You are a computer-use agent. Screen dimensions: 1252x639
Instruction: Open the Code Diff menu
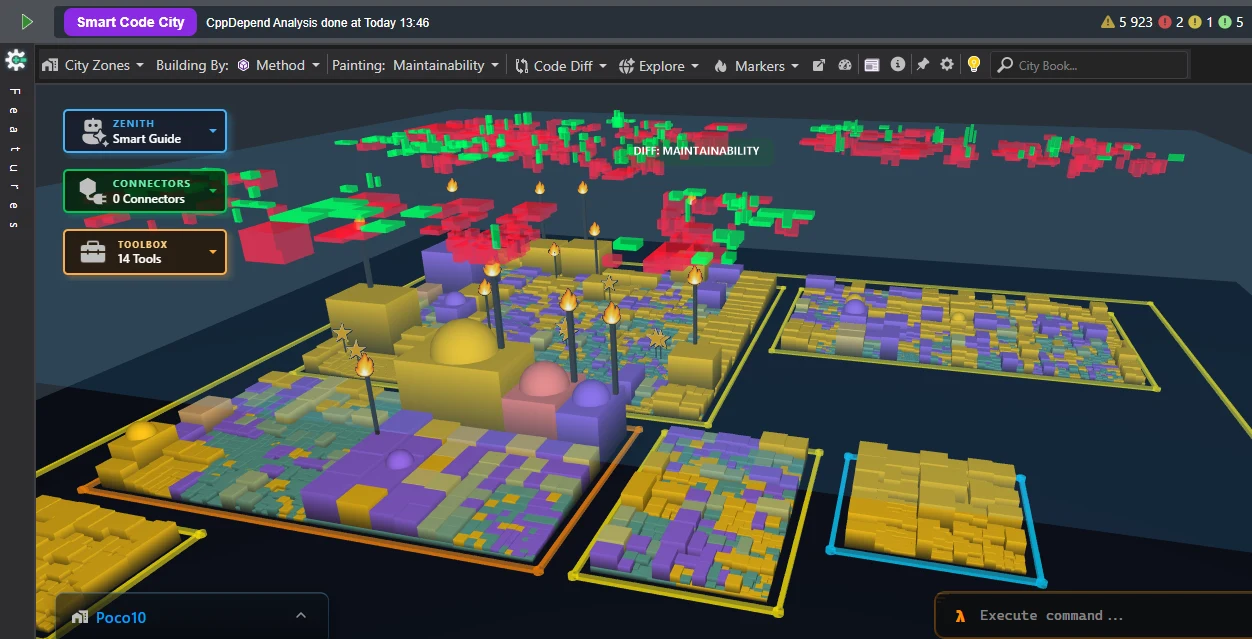click(561, 65)
